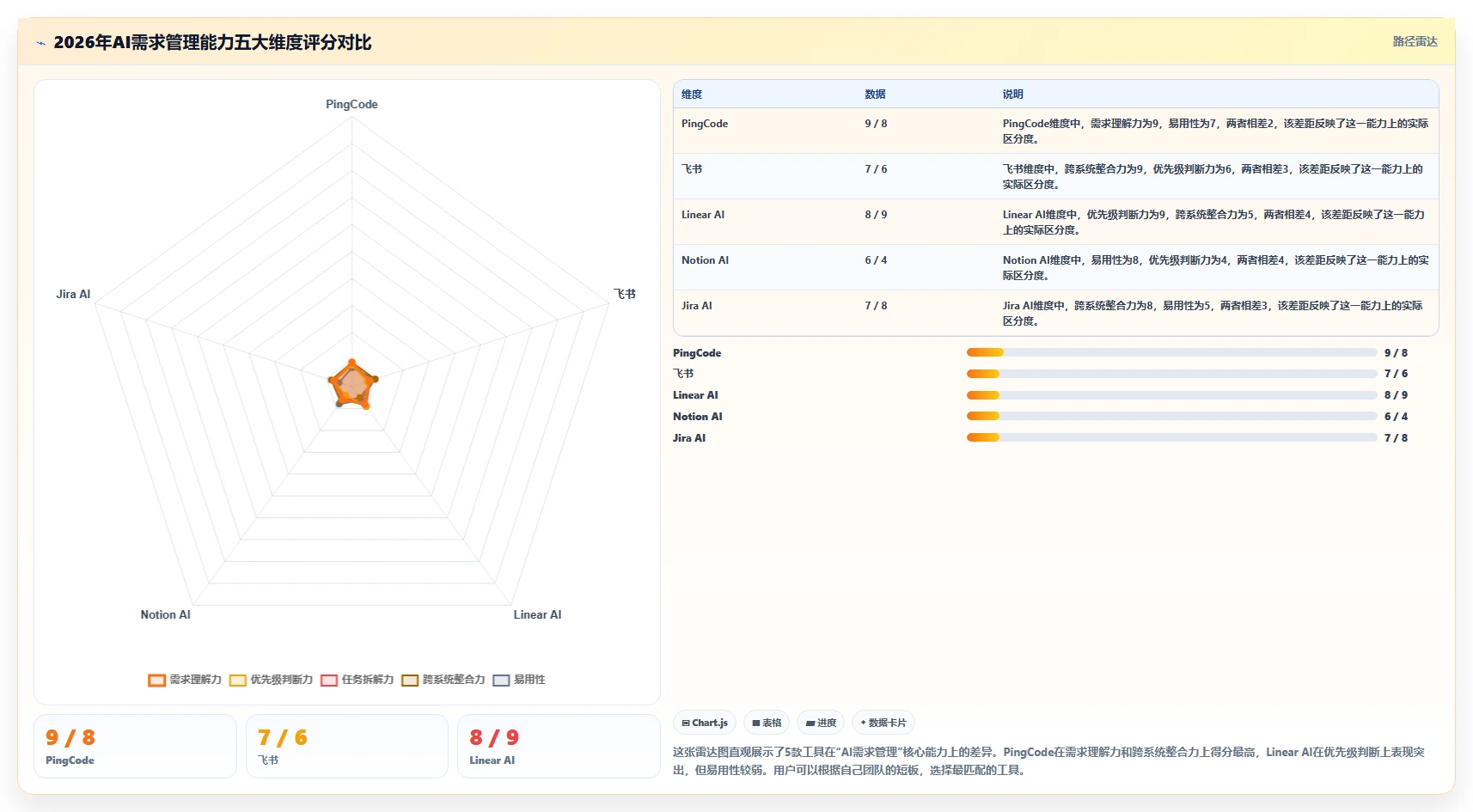Click the 进度 tag chip
This screenshot has height=812, width=1473.
[821, 723]
